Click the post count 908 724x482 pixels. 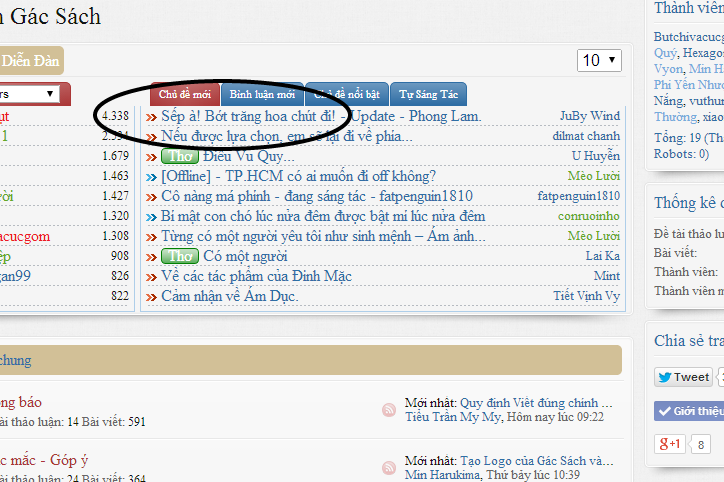120,256
